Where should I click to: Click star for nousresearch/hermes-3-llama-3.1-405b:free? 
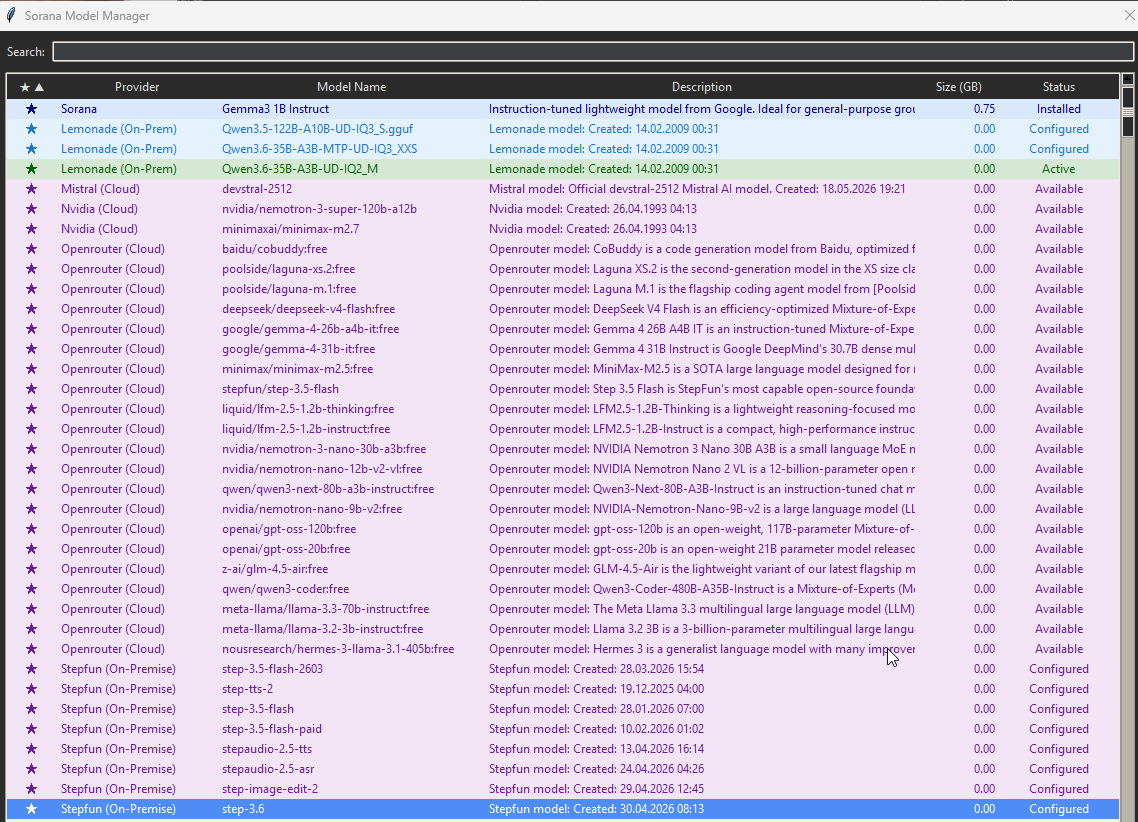31,649
